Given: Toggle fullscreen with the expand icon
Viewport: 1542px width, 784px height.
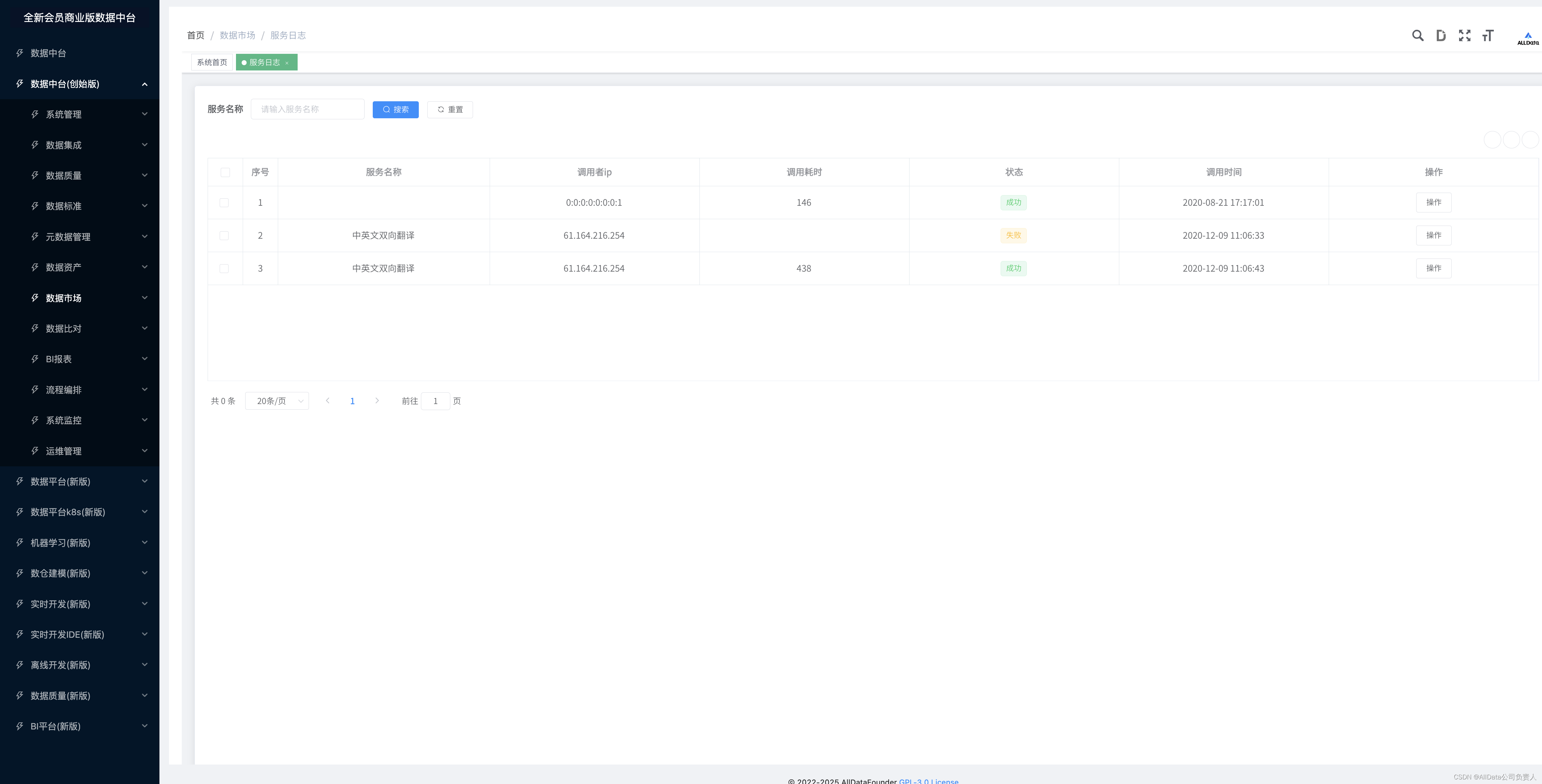Looking at the screenshot, I should click(x=1464, y=35).
